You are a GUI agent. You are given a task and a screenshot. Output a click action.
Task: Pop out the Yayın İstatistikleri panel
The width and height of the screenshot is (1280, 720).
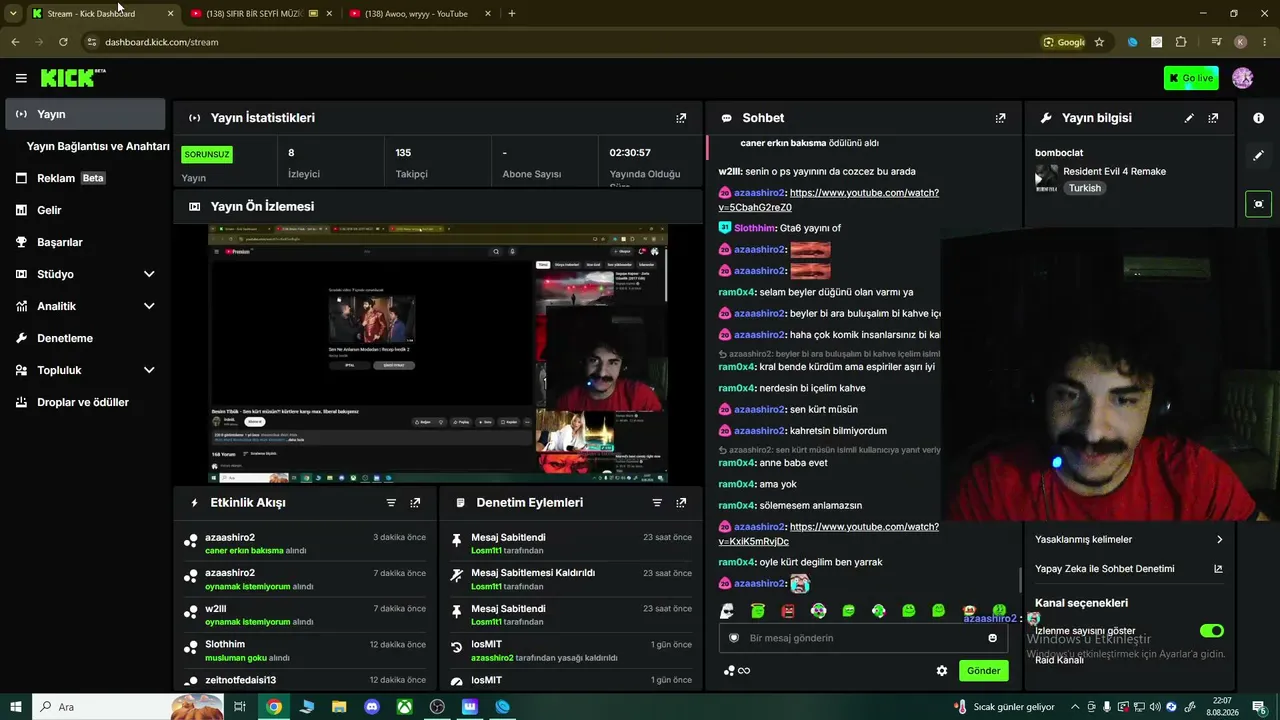(681, 118)
